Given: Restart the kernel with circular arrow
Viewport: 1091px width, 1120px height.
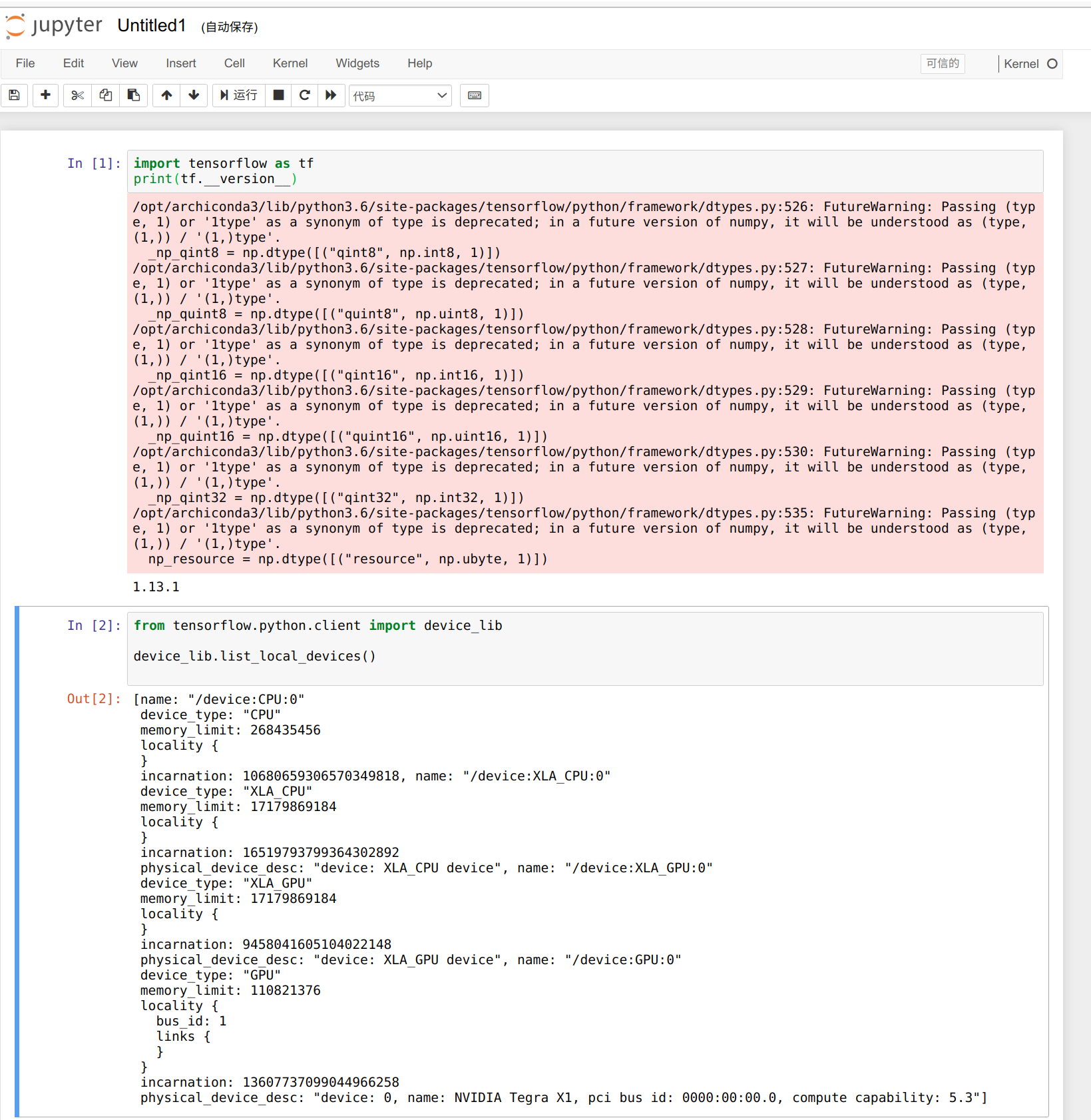Looking at the screenshot, I should (304, 95).
